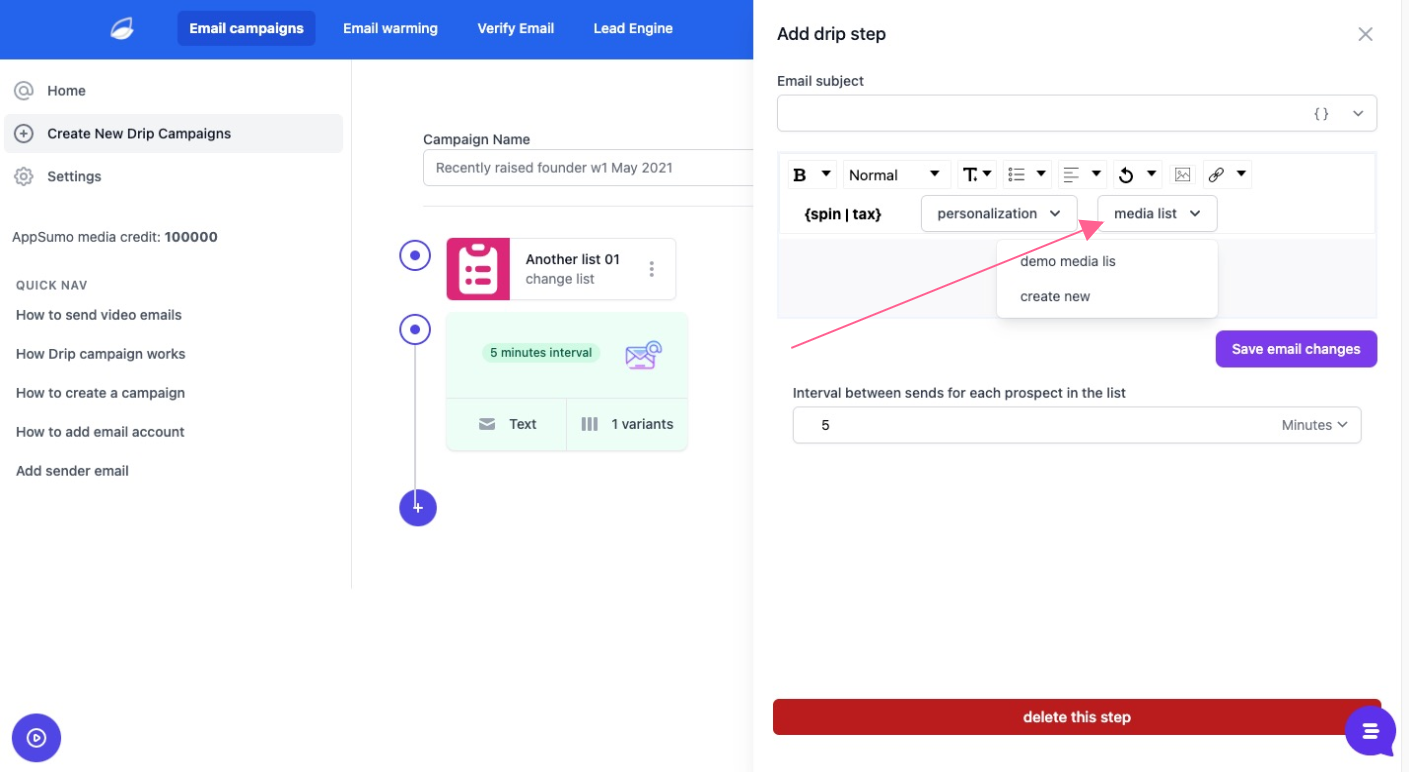1409x772 pixels.
Task: Select 'demo media lis' from media list
Action: coord(1067,261)
